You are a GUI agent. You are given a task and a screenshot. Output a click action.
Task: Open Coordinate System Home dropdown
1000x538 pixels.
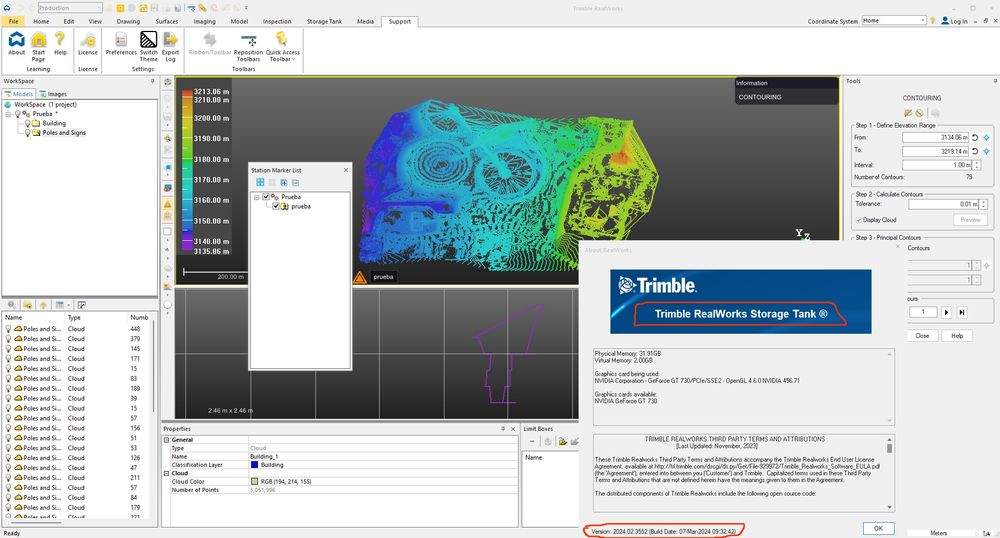[x=894, y=20]
